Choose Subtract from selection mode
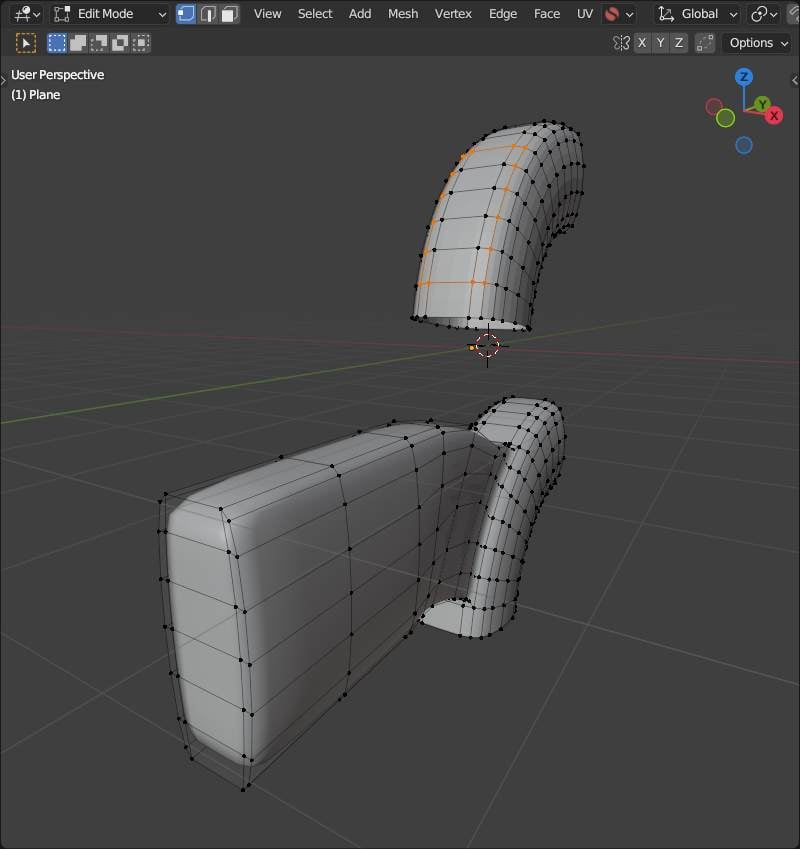 [99, 43]
